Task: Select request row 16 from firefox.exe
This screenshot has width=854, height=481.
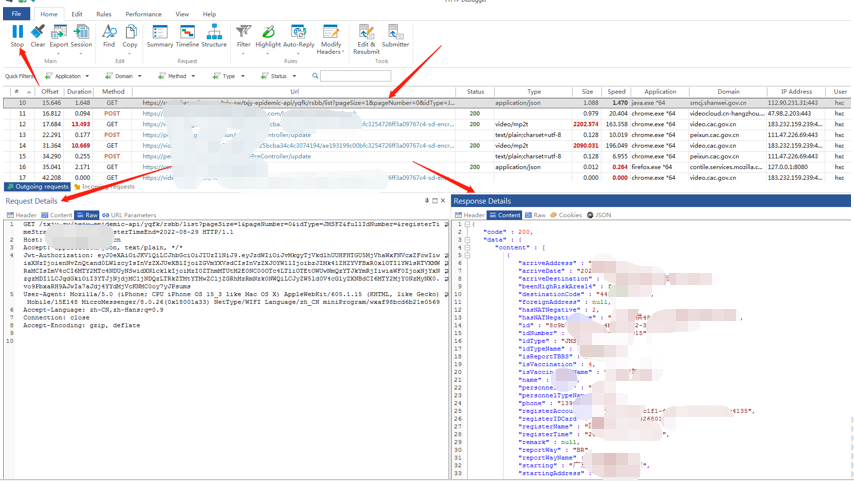Action: [x=427, y=167]
